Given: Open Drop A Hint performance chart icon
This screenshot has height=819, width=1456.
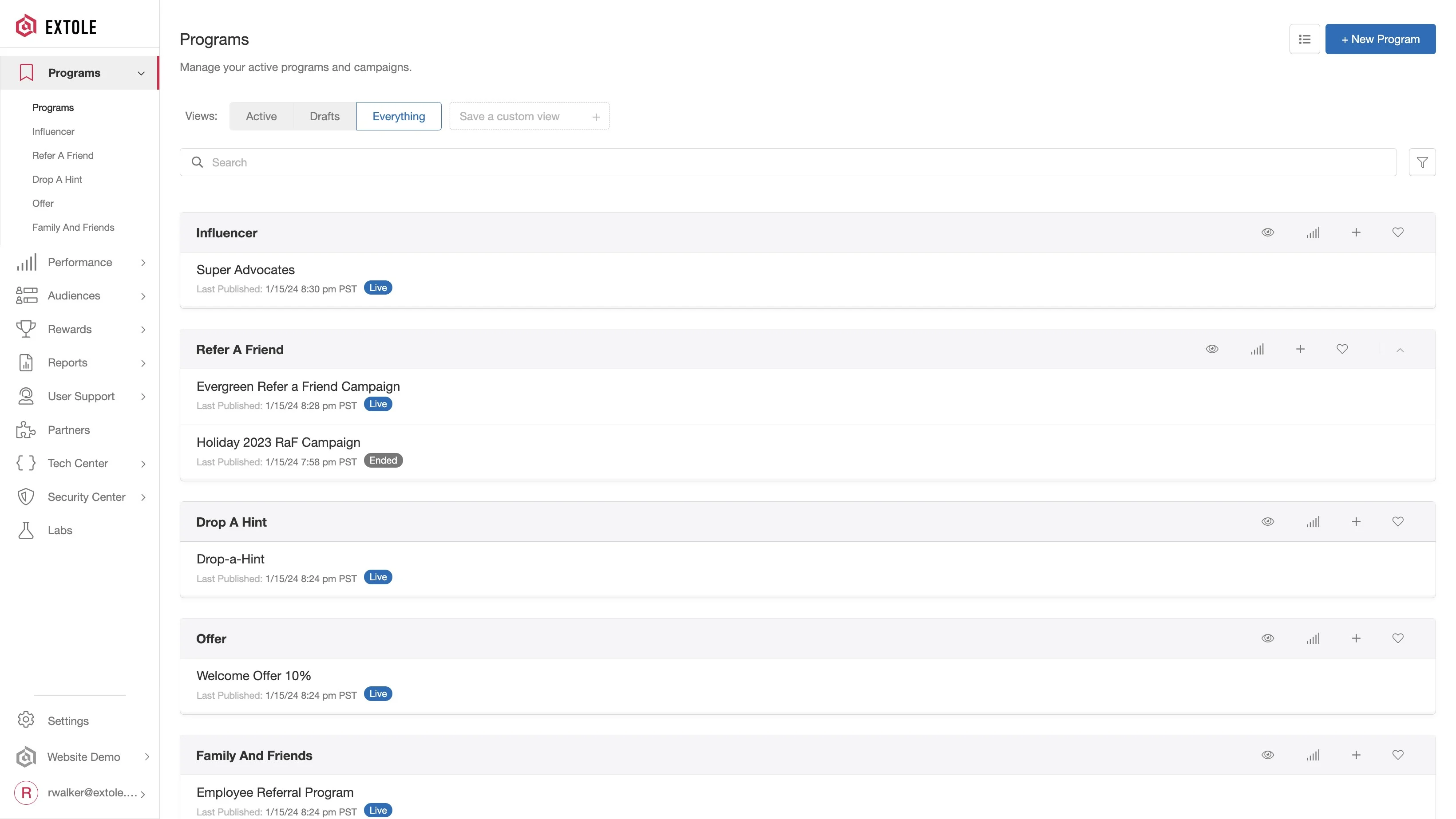Looking at the screenshot, I should (x=1313, y=522).
